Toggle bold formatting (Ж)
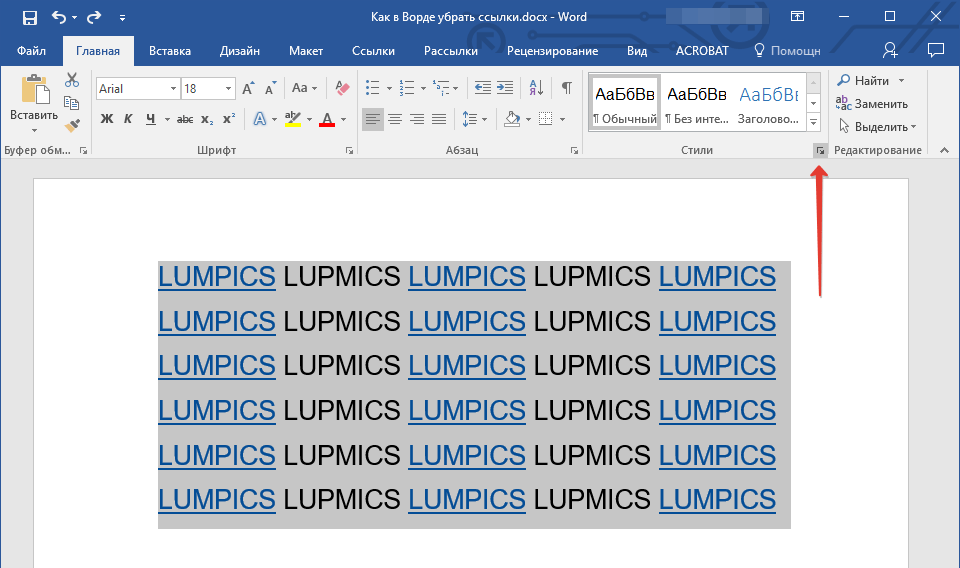Viewport: 960px width, 568px height. [107, 119]
